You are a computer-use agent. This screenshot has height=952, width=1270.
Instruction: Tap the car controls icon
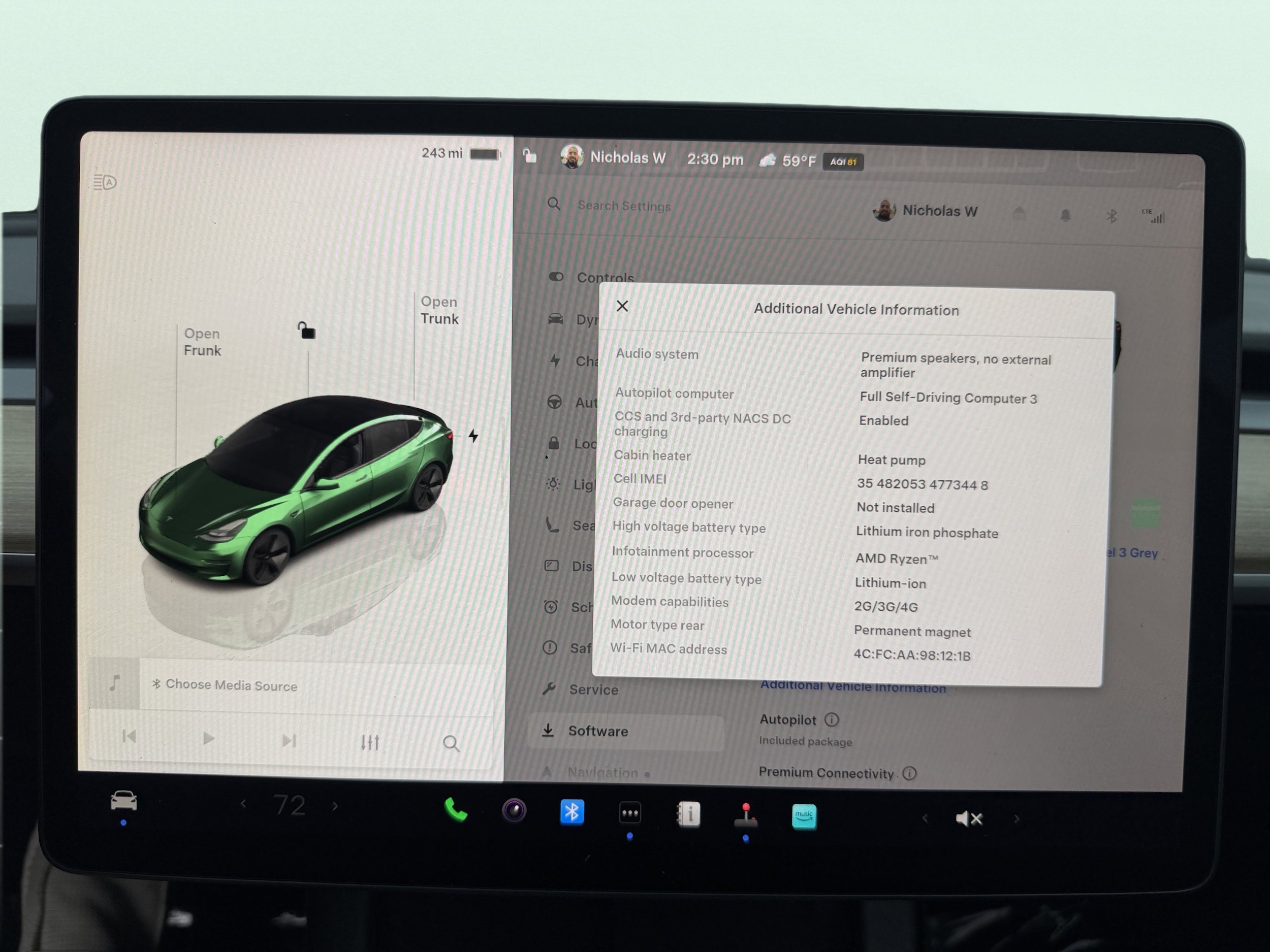(x=123, y=801)
